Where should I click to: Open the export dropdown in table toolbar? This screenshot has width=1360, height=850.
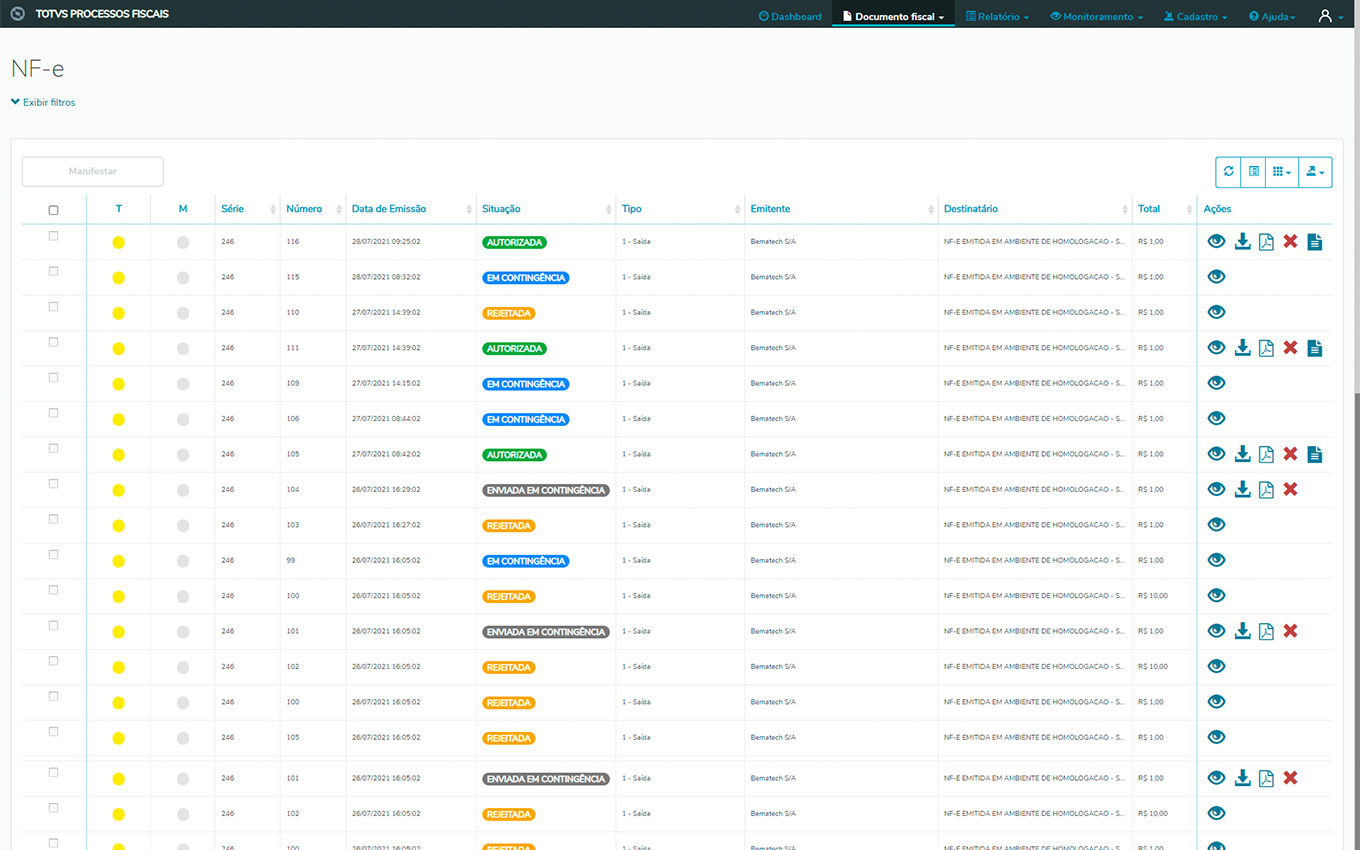1314,172
